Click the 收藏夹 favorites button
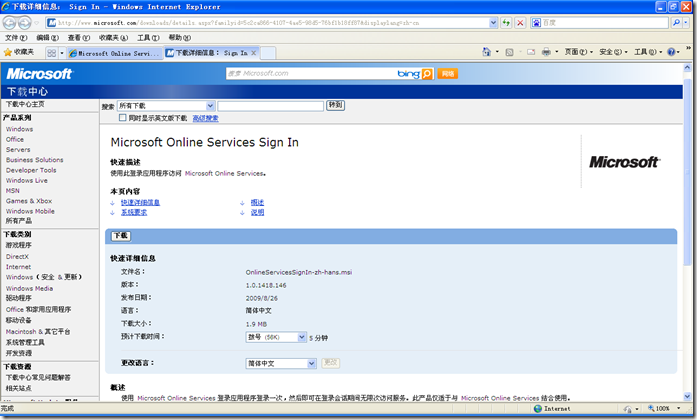 click(x=19, y=52)
